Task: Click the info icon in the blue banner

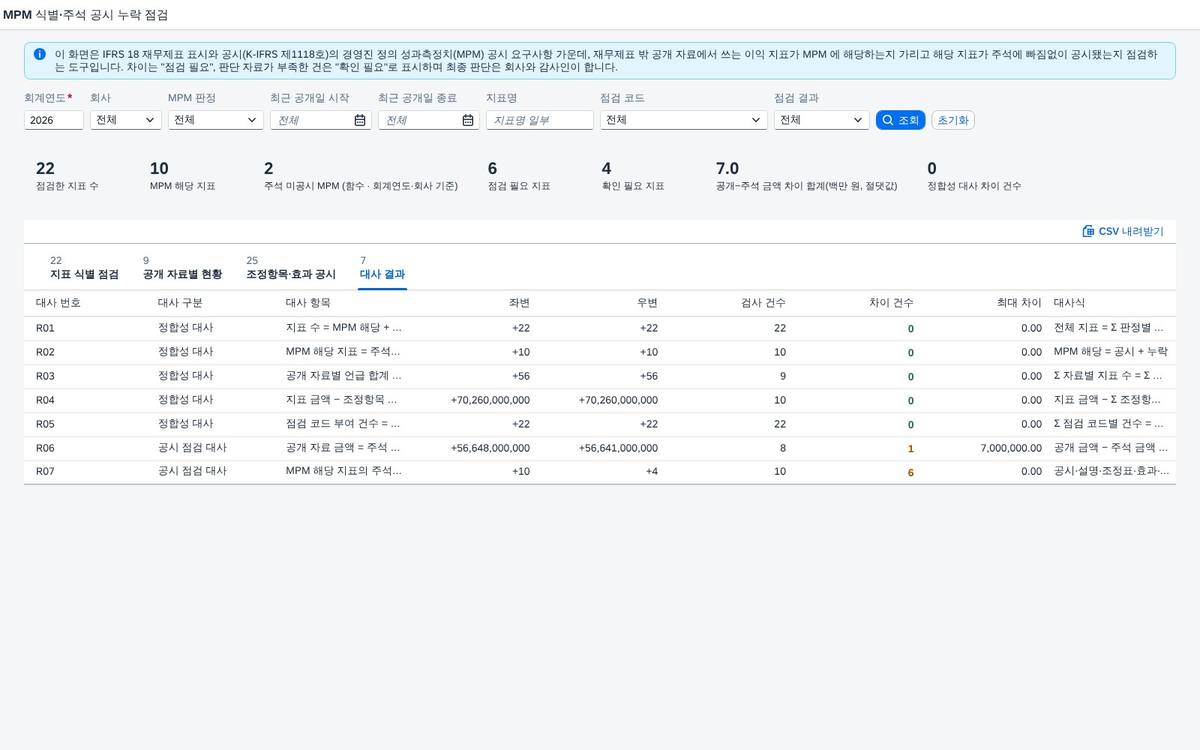Action: coord(39,54)
